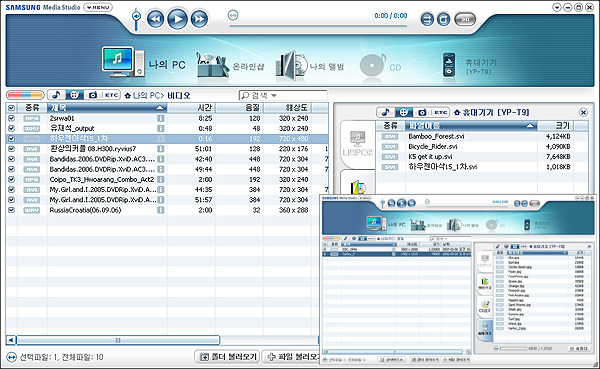Click home icon before 나의 PC breadcrumb
The image size is (600, 369).
[128, 95]
